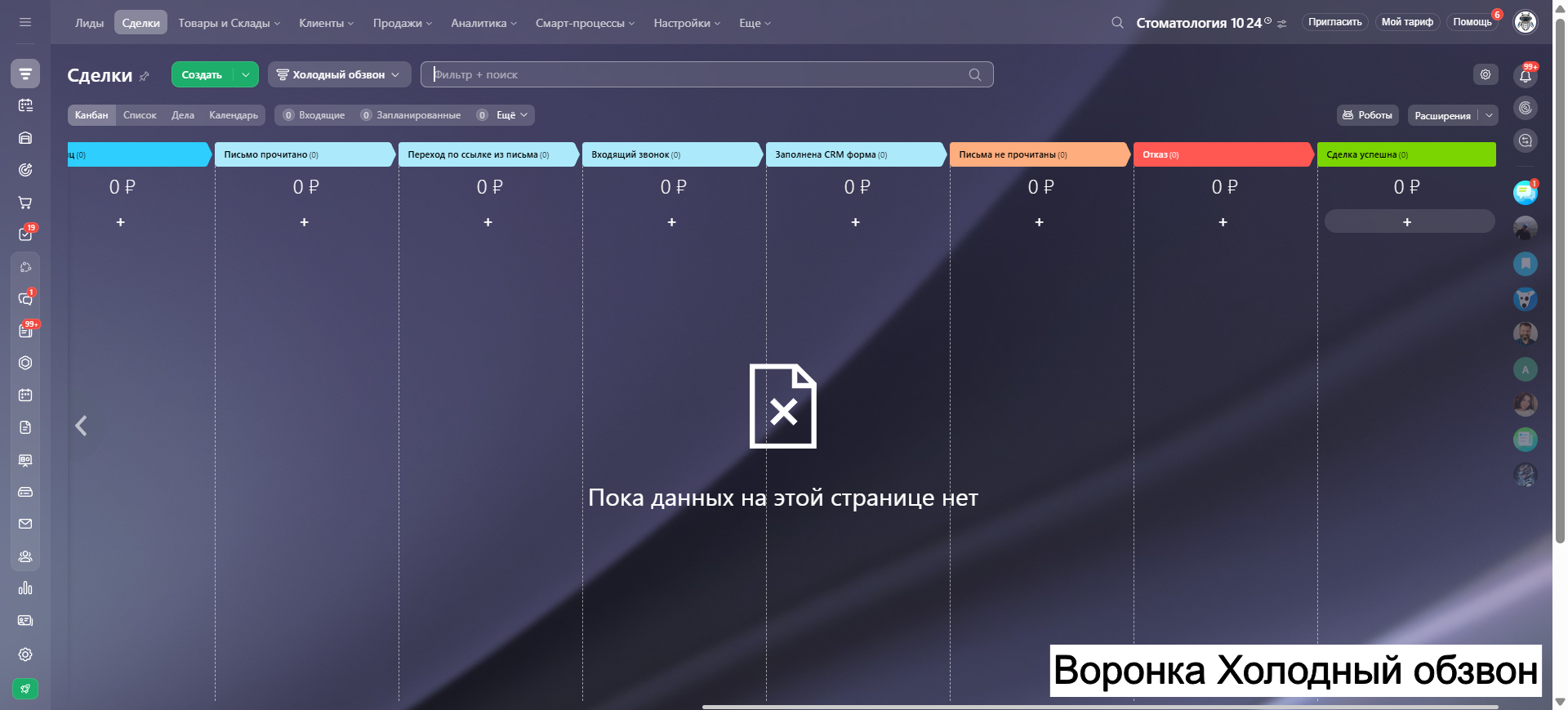This screenshot has height=710, width=1568.
Task: Expand the Продажи menu
Action: [403, 23]
